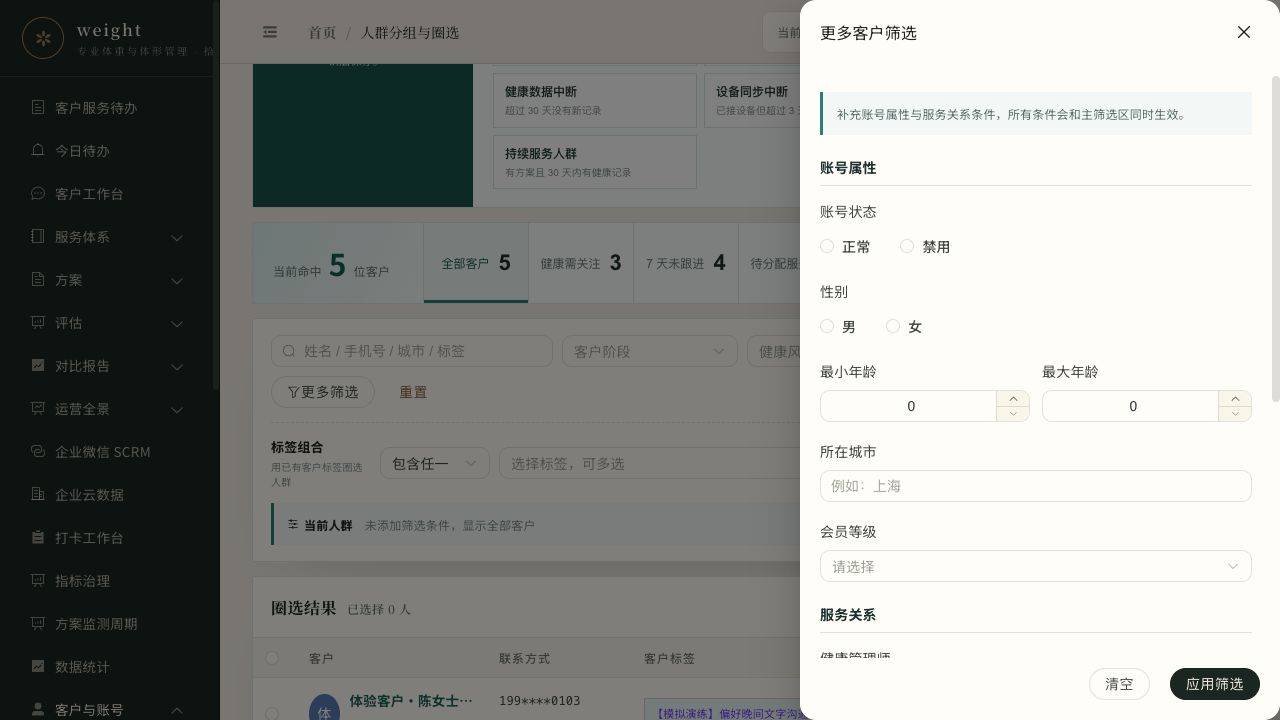Expand the 服务体系 menu
Screen dimensions: 1280x720
point(177,237)
